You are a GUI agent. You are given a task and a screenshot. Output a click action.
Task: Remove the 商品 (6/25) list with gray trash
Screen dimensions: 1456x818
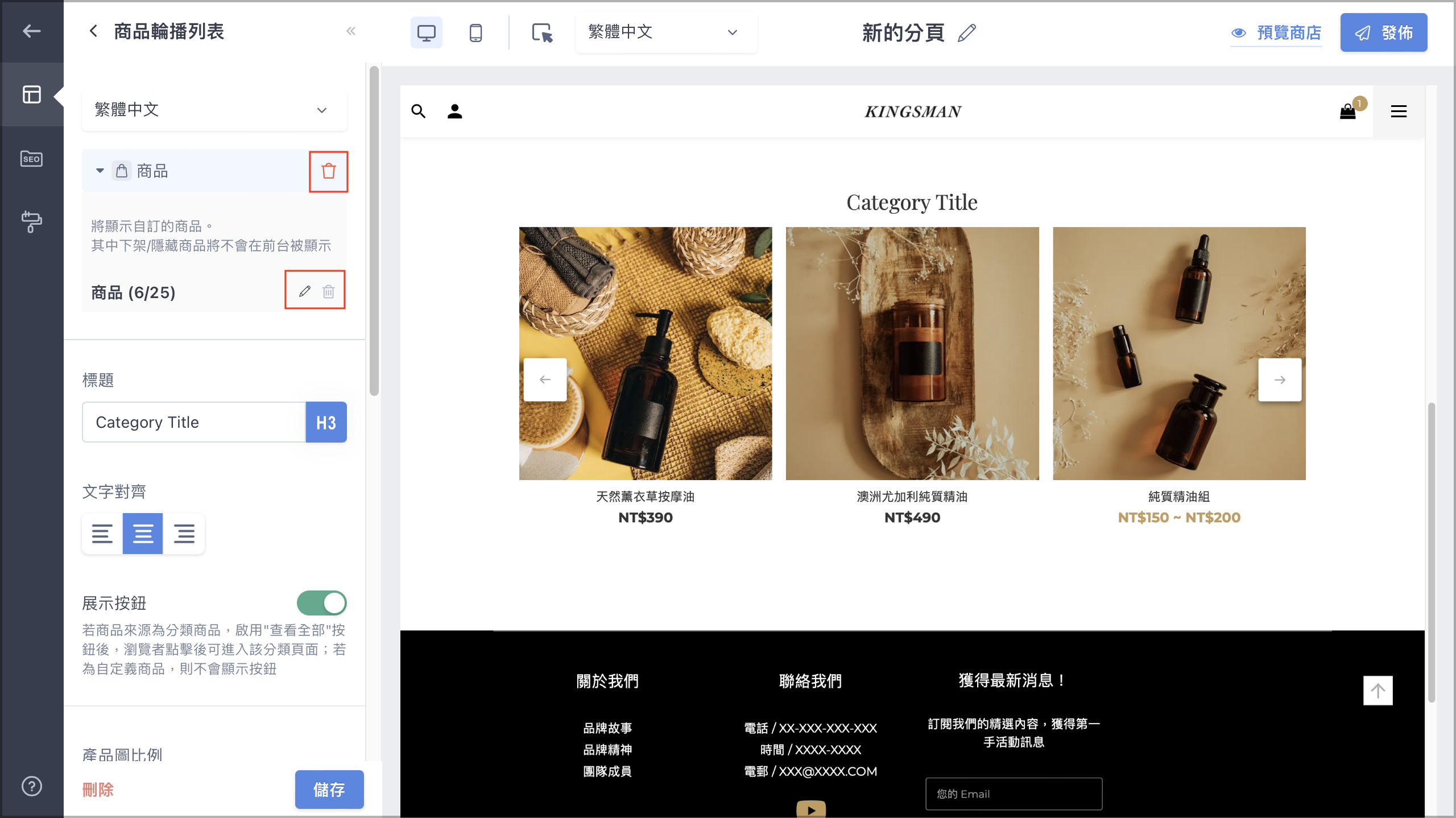[328, 291]
